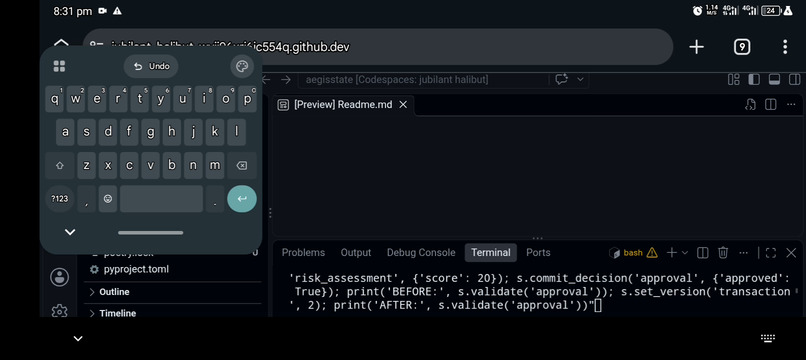Tap the system keyboard switcher icon

[x=767, y=338]
